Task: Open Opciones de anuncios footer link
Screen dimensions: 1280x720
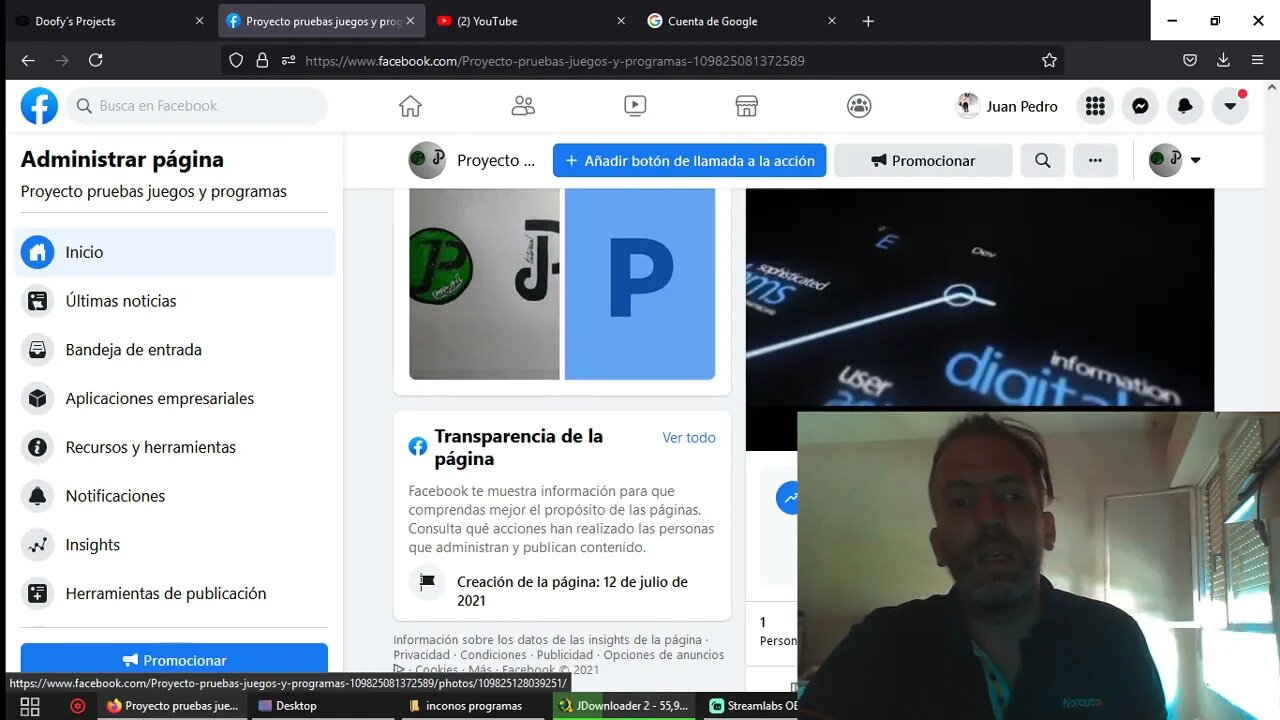Action: pos(664,655)
